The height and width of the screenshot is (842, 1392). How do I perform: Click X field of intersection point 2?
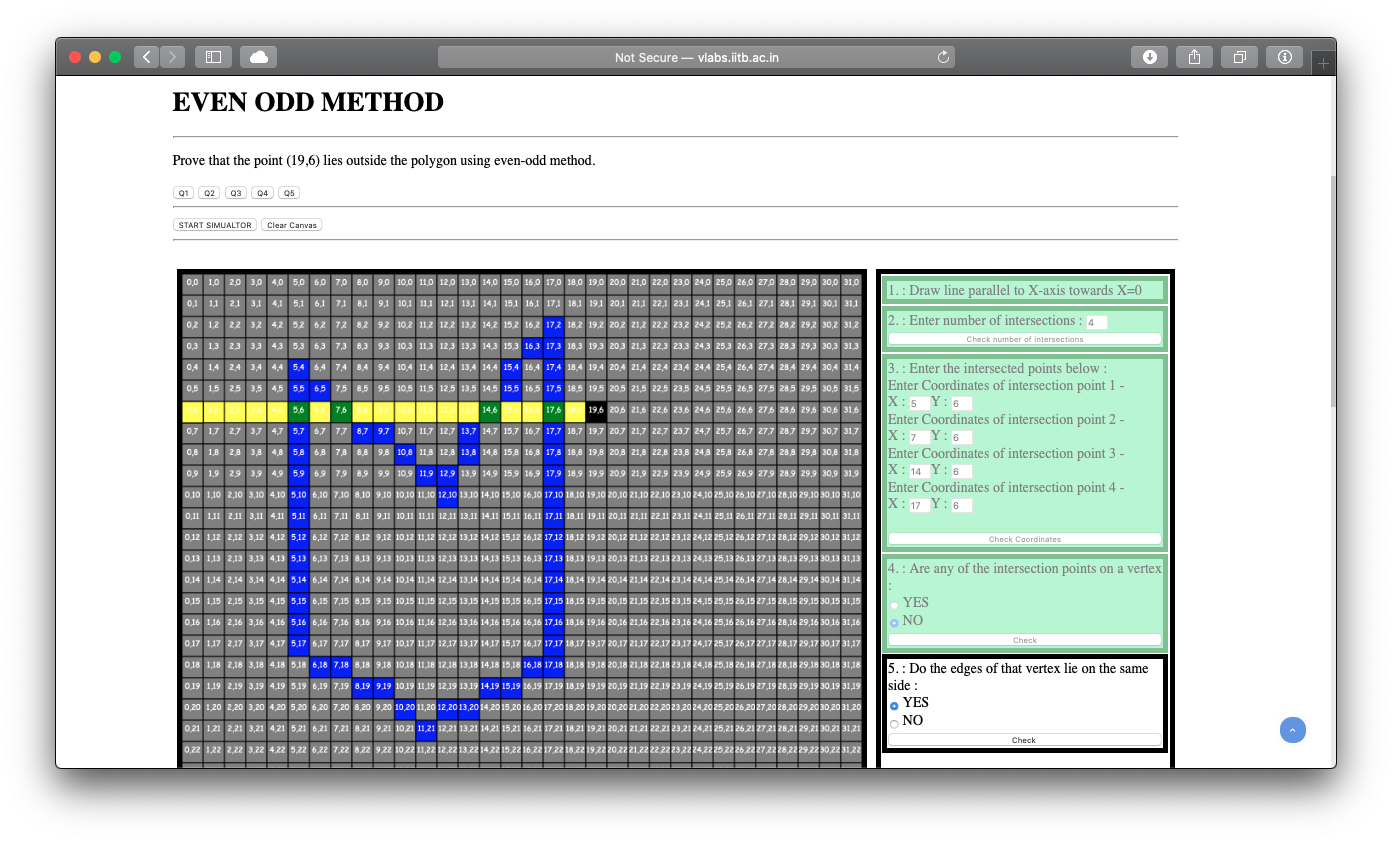tap(919, 438)
